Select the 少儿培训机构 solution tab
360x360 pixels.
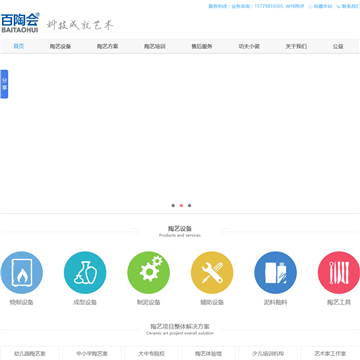coord(268,353)
